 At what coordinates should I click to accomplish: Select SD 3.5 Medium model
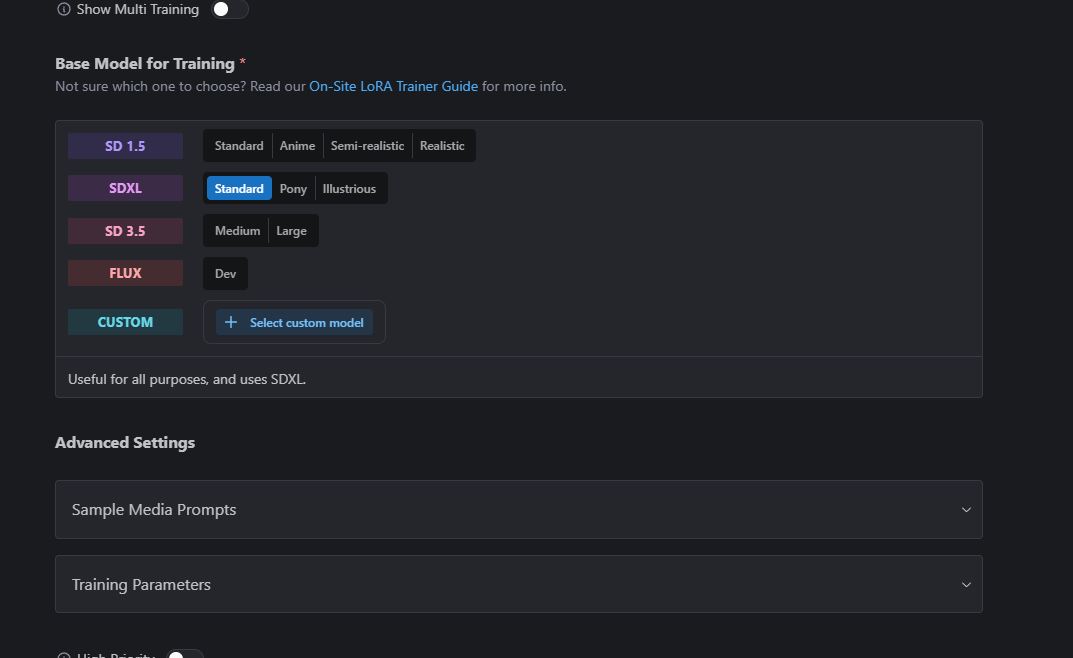[237, 231]
